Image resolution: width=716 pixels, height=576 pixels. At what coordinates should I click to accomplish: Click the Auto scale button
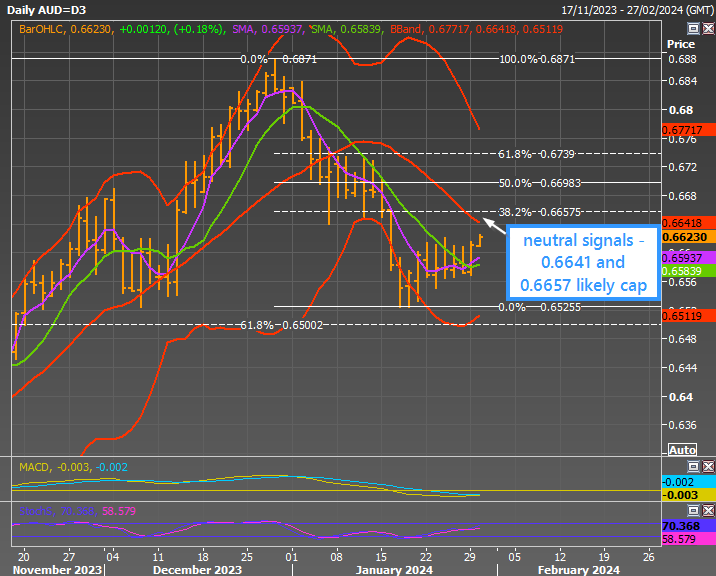pos(682,450)
